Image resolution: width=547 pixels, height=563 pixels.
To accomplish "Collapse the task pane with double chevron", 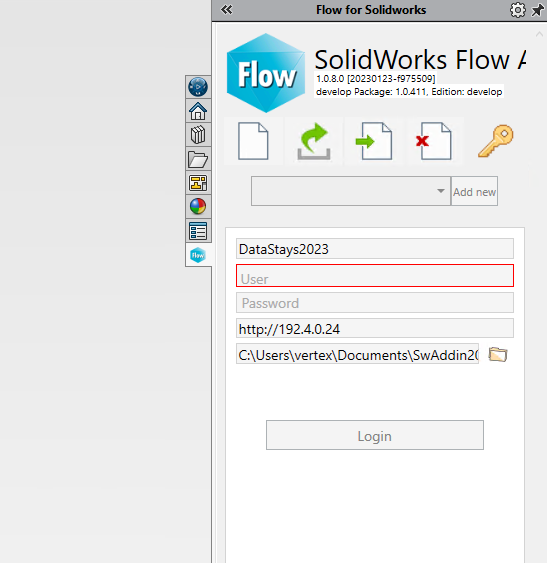I will point(227,10).
